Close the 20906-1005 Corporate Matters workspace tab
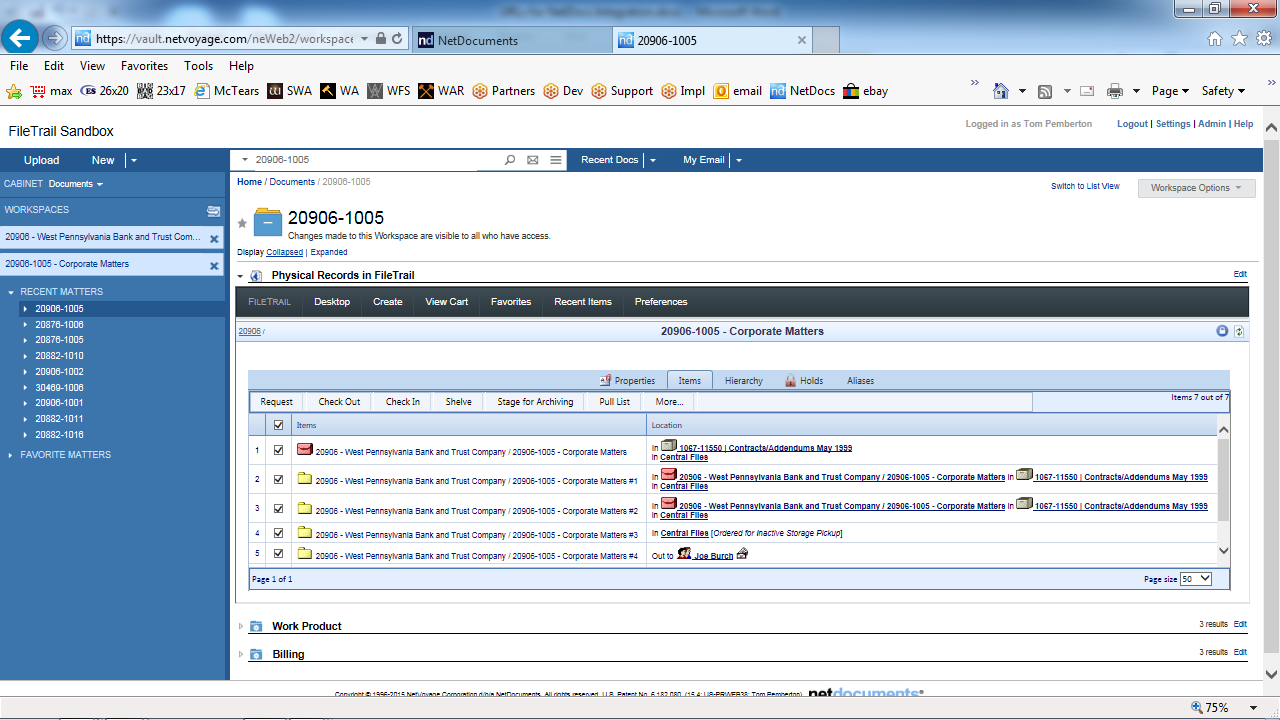This screenshot has width=1280, height=720. tap(214, 266)
